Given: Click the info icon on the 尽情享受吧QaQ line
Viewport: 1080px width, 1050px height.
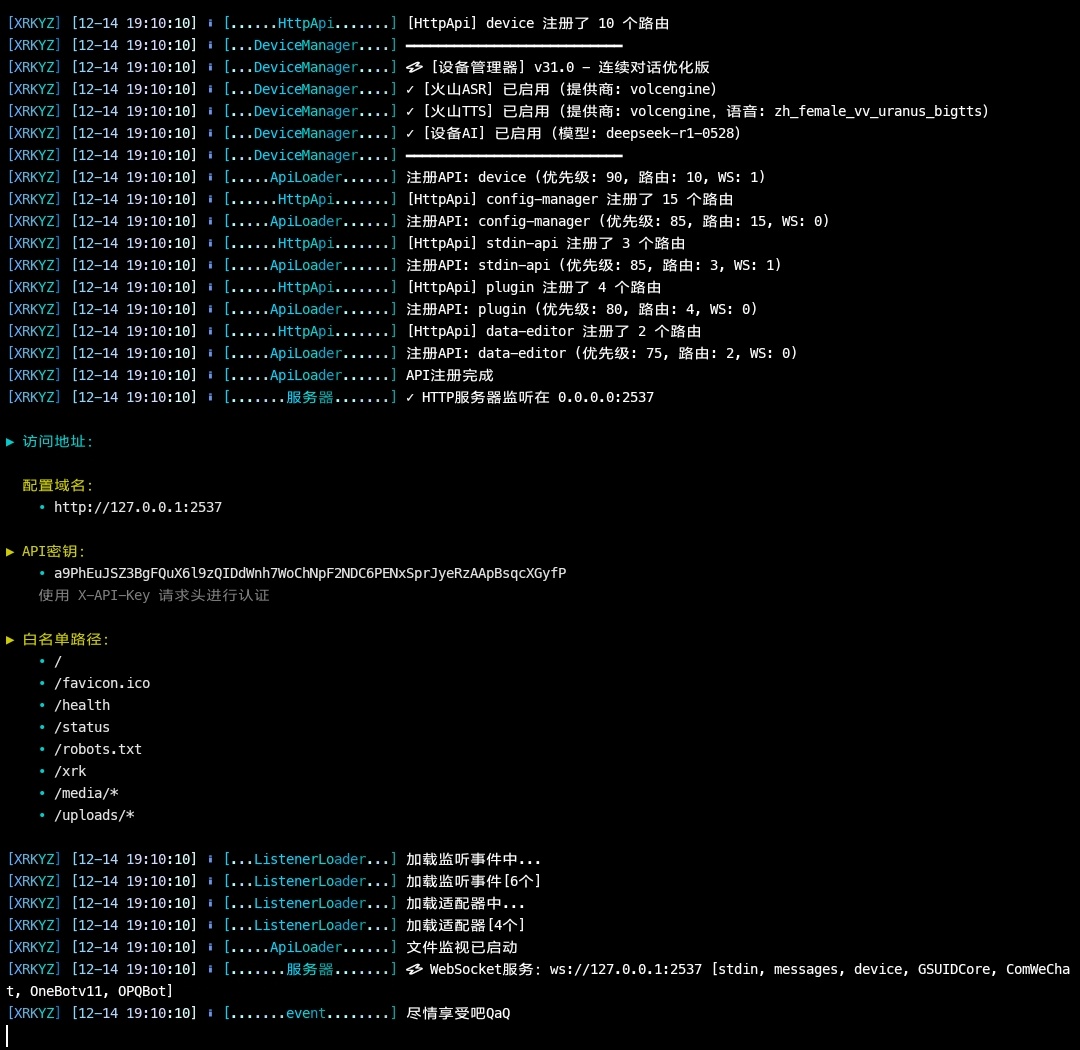Looking at the screenshot, I should coord(210,1013).
